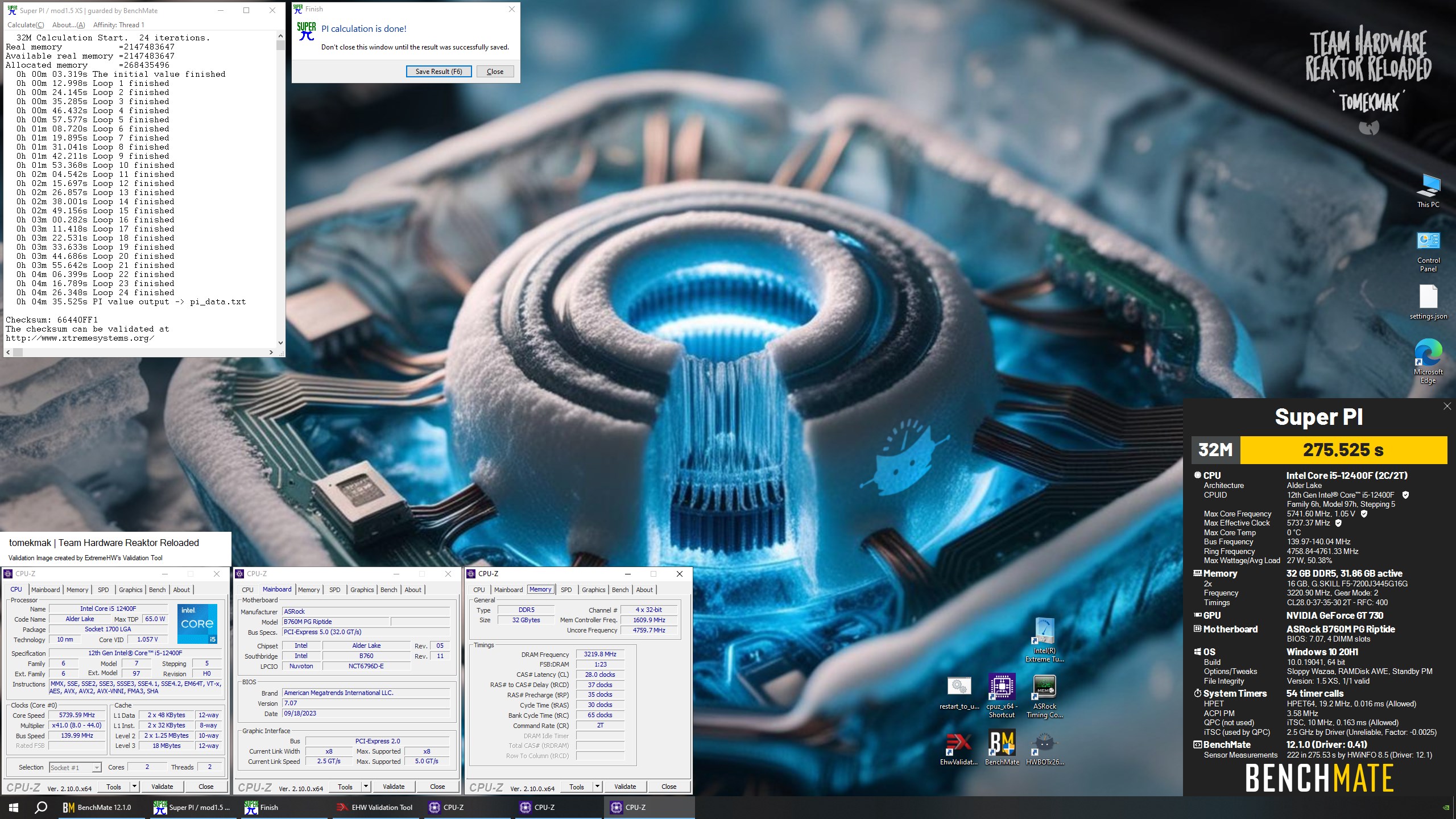Open Mainboard tab in CPU-Z CPU window
The image size is (1456, 819).
[45, 590]
